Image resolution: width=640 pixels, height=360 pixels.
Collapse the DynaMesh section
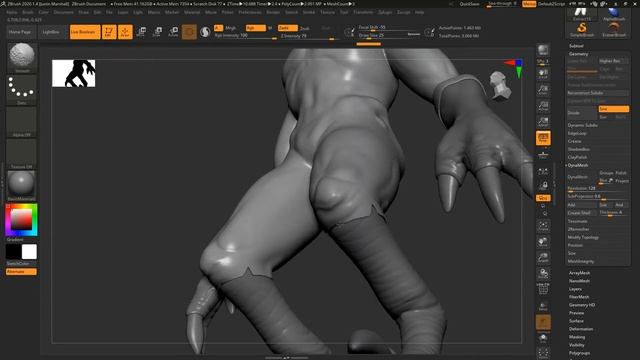point(578,165)
